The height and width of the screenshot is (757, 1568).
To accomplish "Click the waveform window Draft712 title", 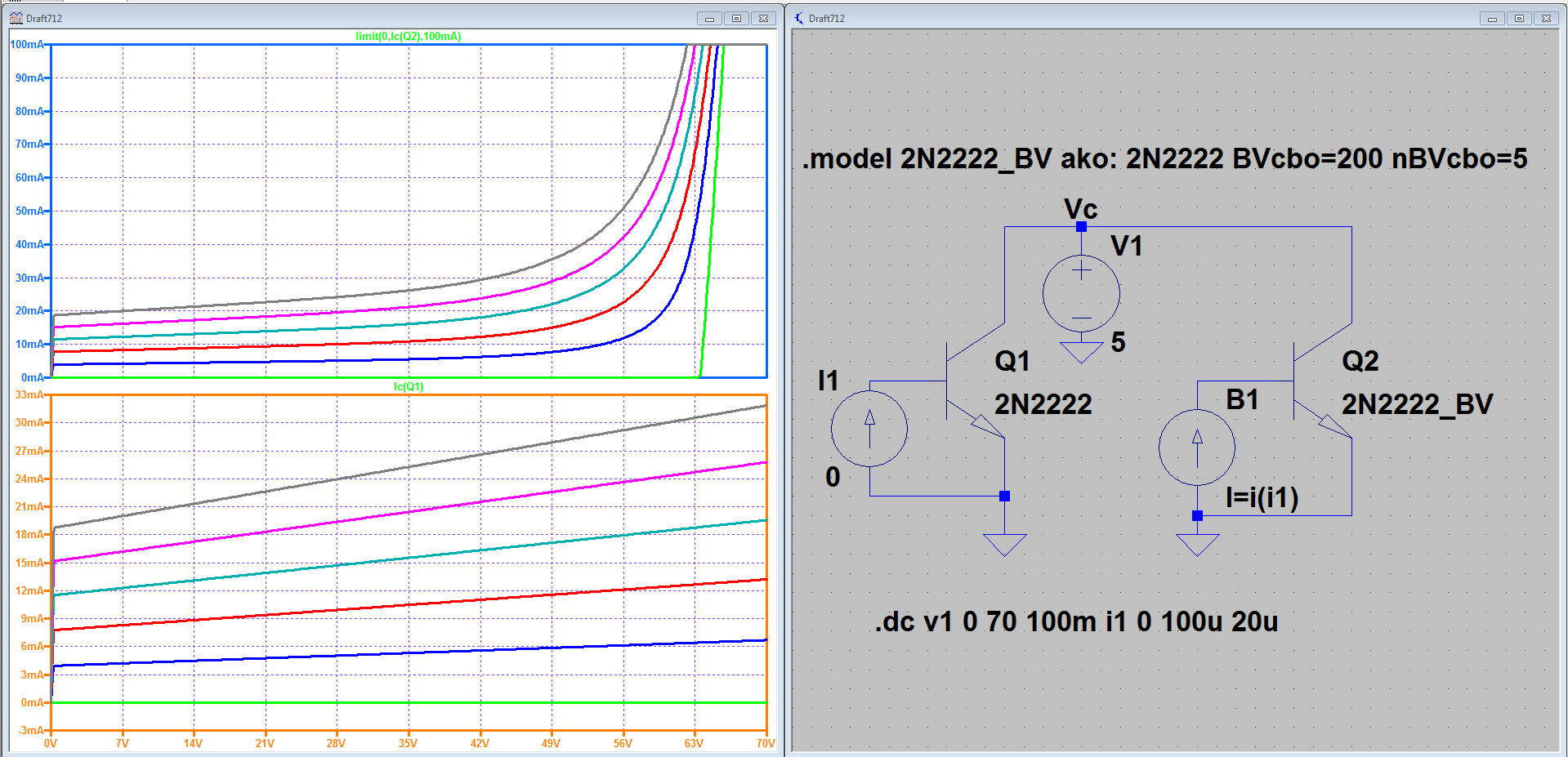I will pos(44,18).
